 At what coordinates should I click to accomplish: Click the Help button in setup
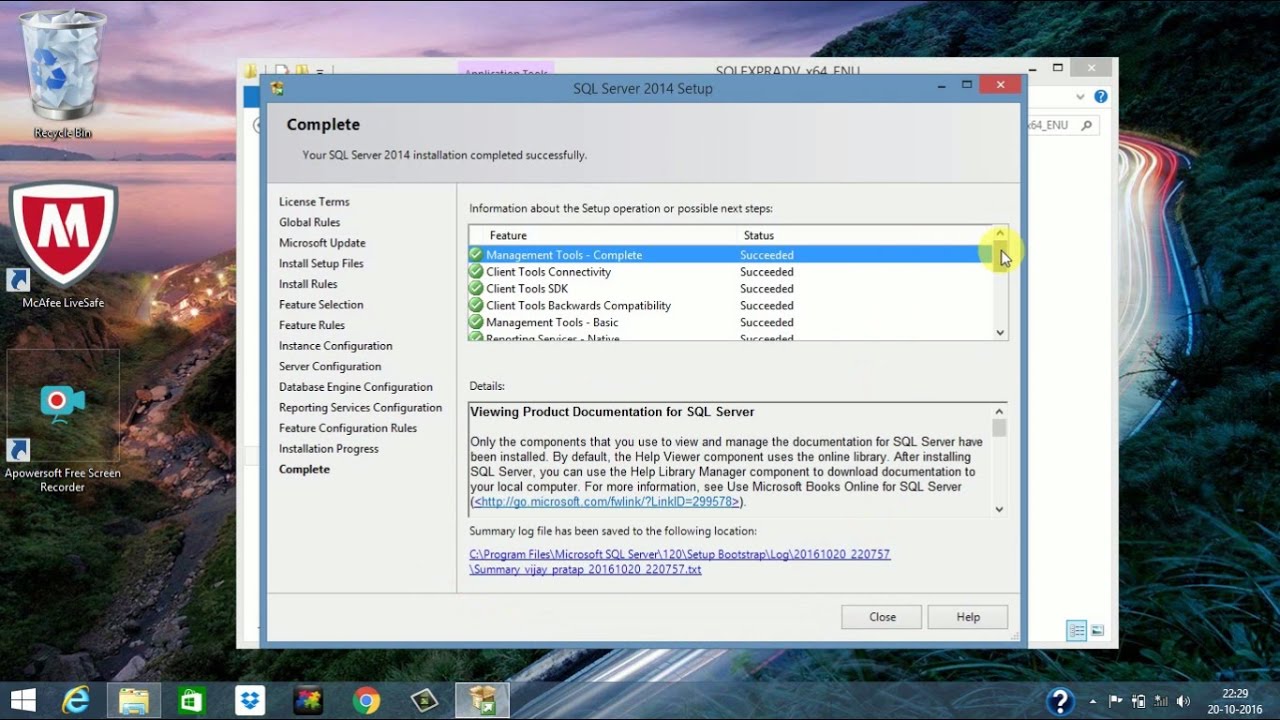[x=968, y=617]
